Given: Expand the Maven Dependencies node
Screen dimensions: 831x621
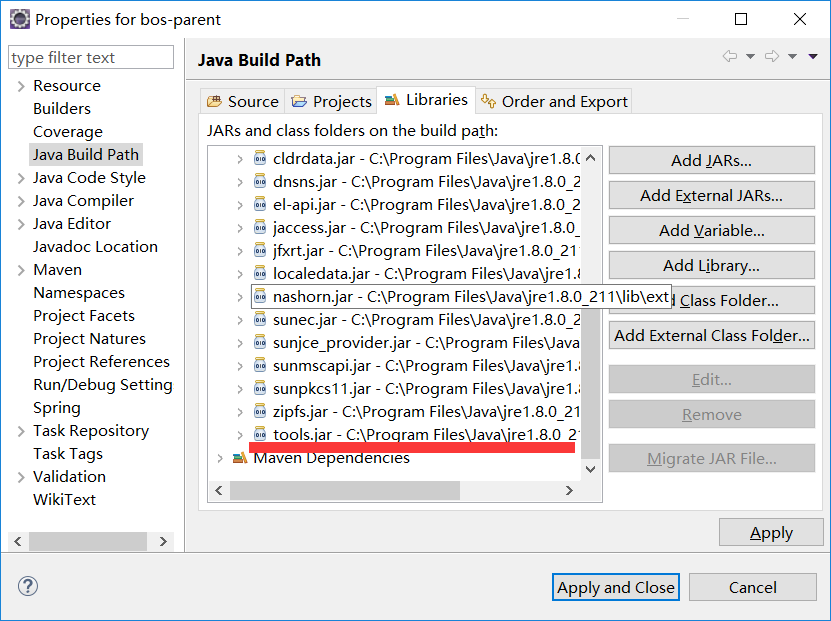Looking at the screenshot, I should coord(222,457).
